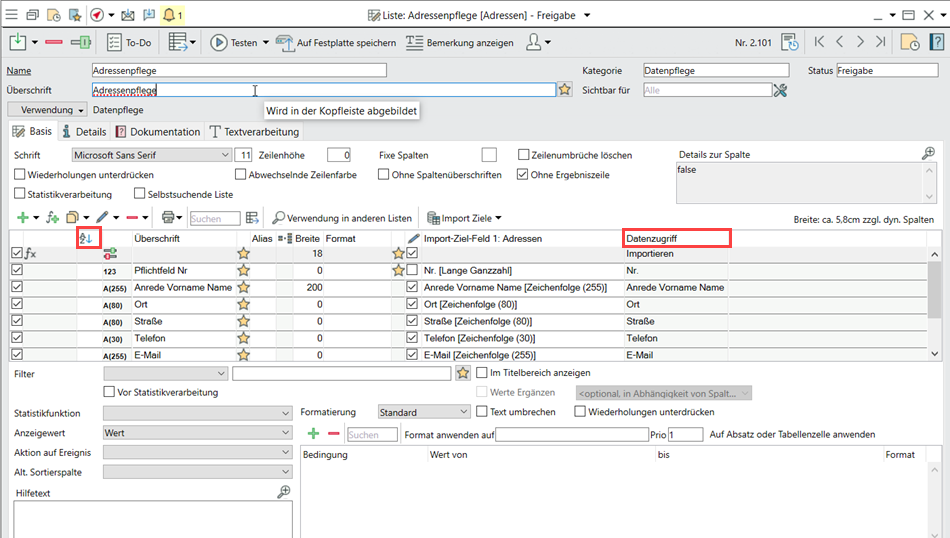Toggle Abwechselnde Zeilenfarbe checkbox
The width and height of the screenshot is (950, 538).
tap(240, 175)
